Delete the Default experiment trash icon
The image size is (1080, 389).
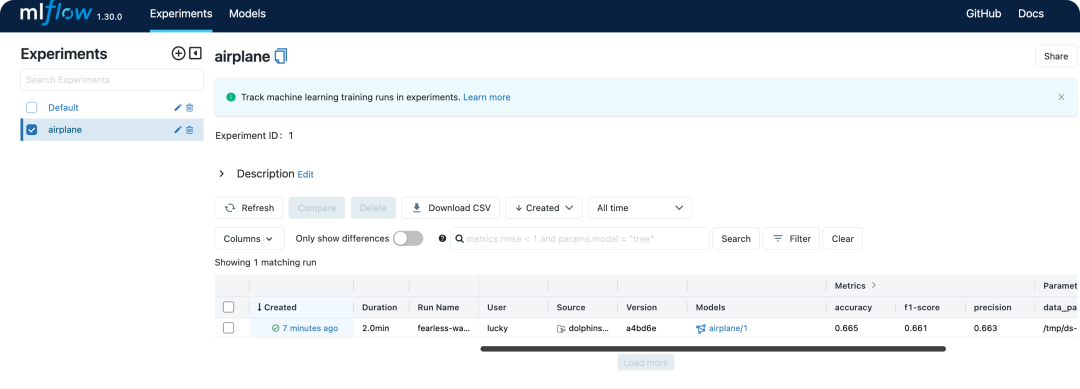coord(190,108)
